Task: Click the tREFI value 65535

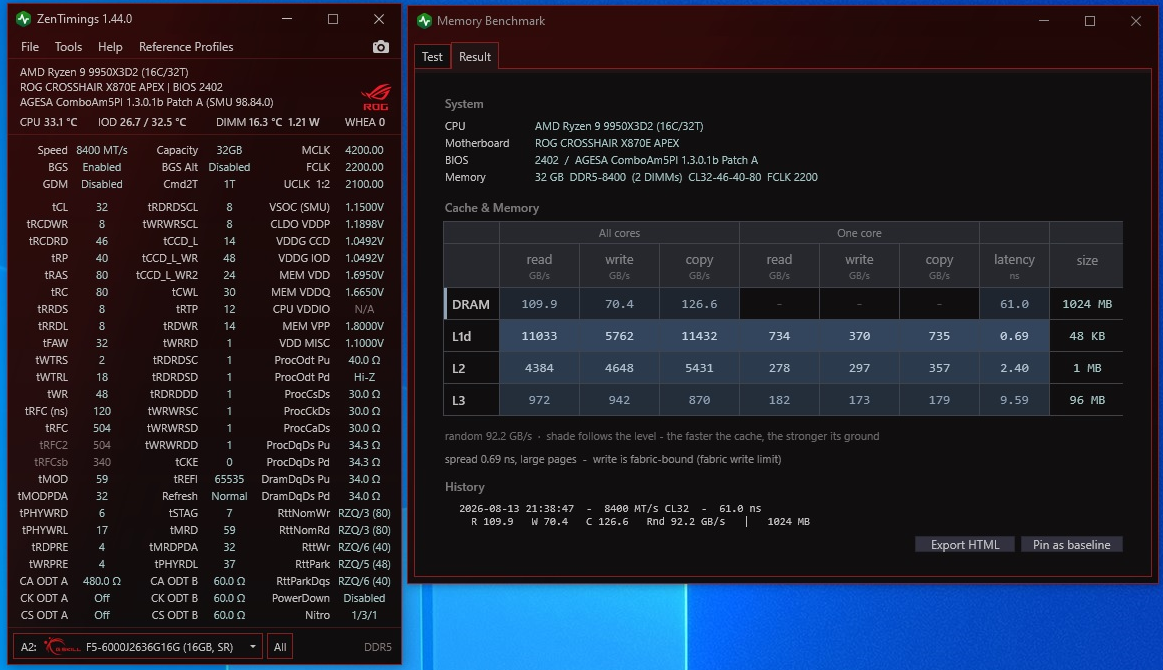Action: [229, 479]
